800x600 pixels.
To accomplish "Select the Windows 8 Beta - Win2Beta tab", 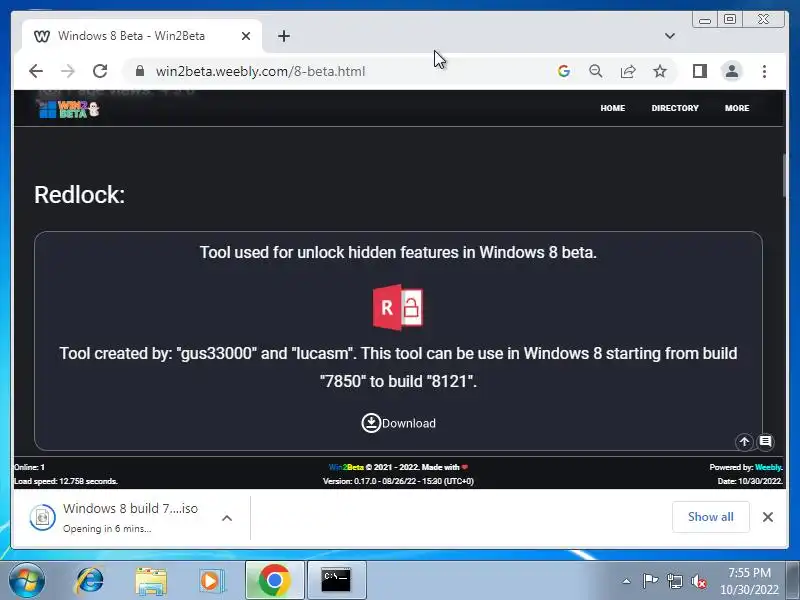I will coord(142,36).
